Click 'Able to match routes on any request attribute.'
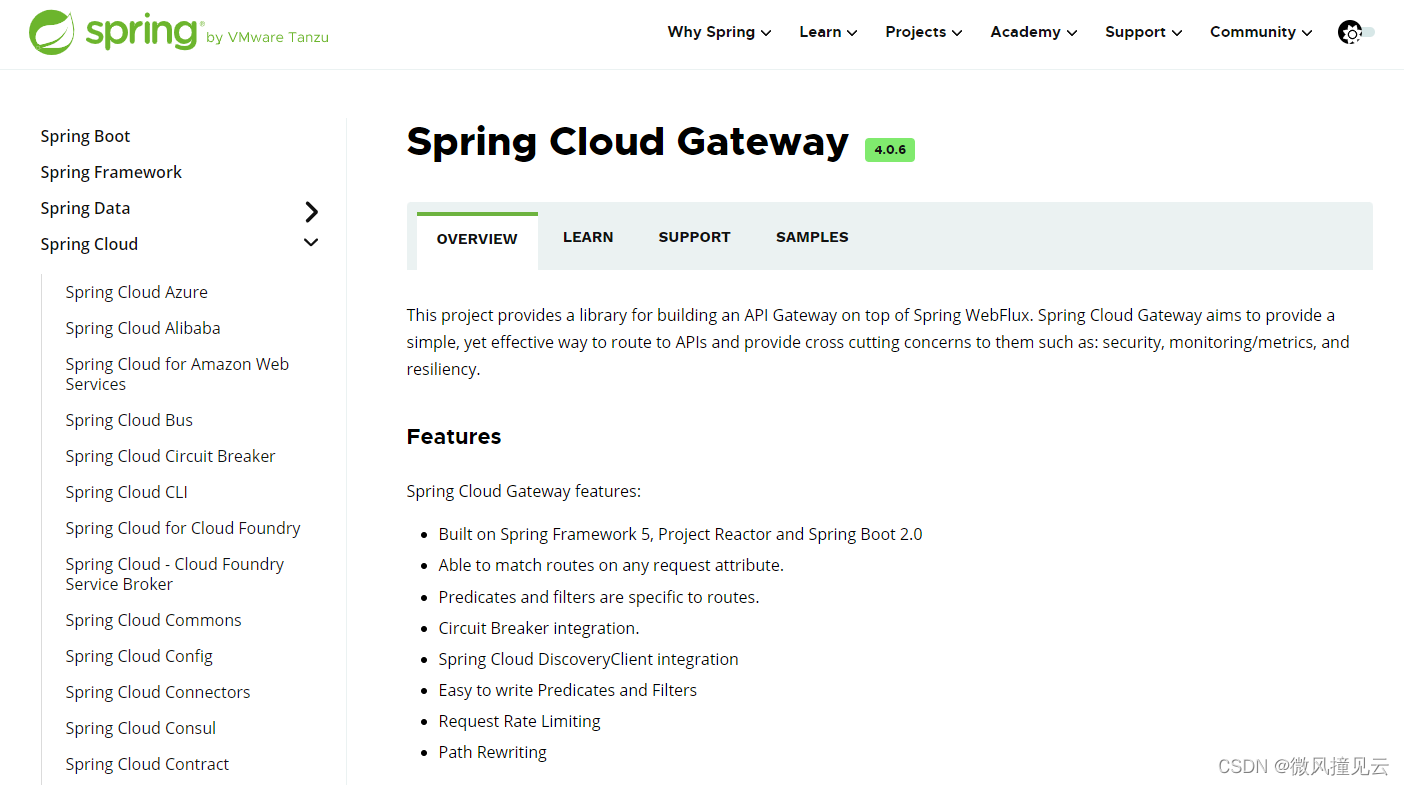The width and height of the screenshot is (1404, 785). (x=611, y=565)
